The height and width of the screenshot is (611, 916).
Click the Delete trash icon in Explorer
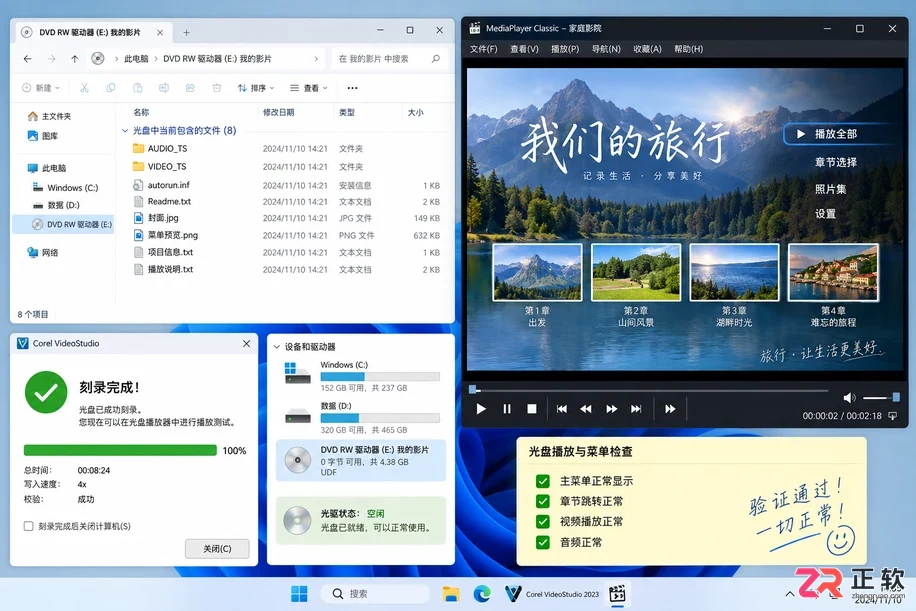tap(217, 88)
